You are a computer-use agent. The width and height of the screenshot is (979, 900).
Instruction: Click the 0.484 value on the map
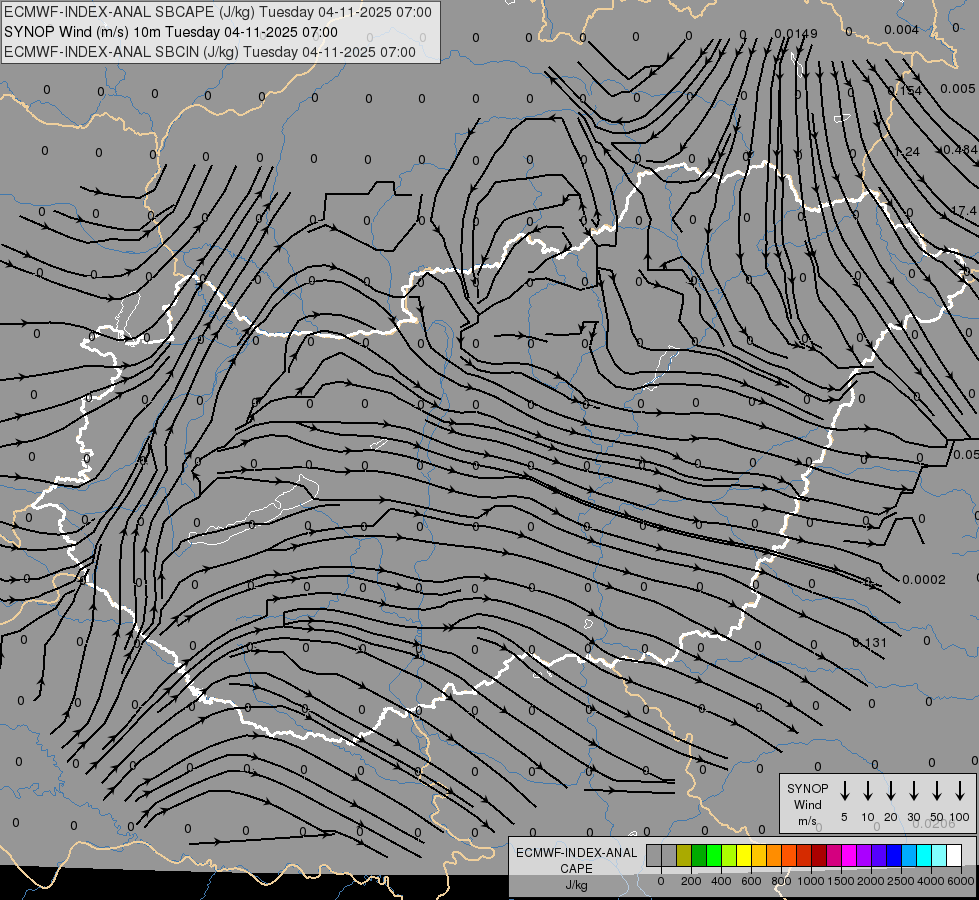[x=960, y=149]
